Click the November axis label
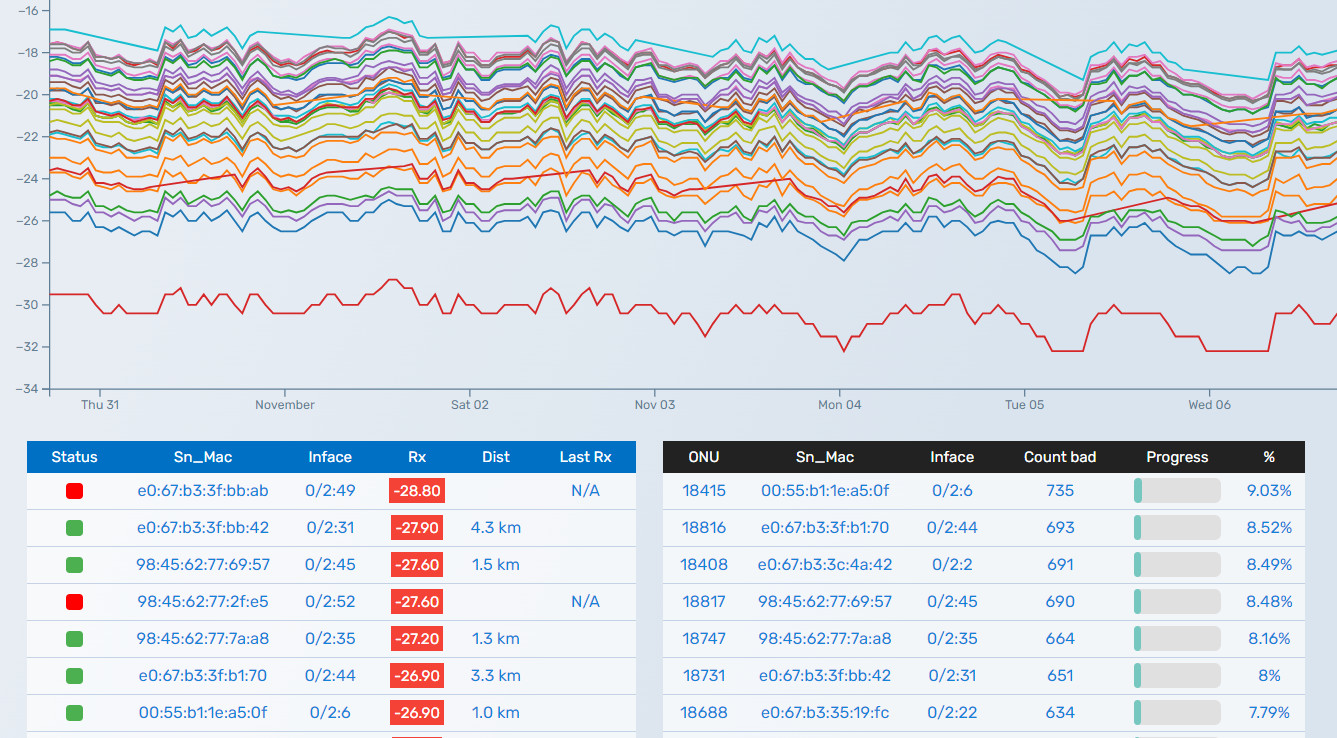This screenshot has height=738, width=1337. [x=285, y=405]
